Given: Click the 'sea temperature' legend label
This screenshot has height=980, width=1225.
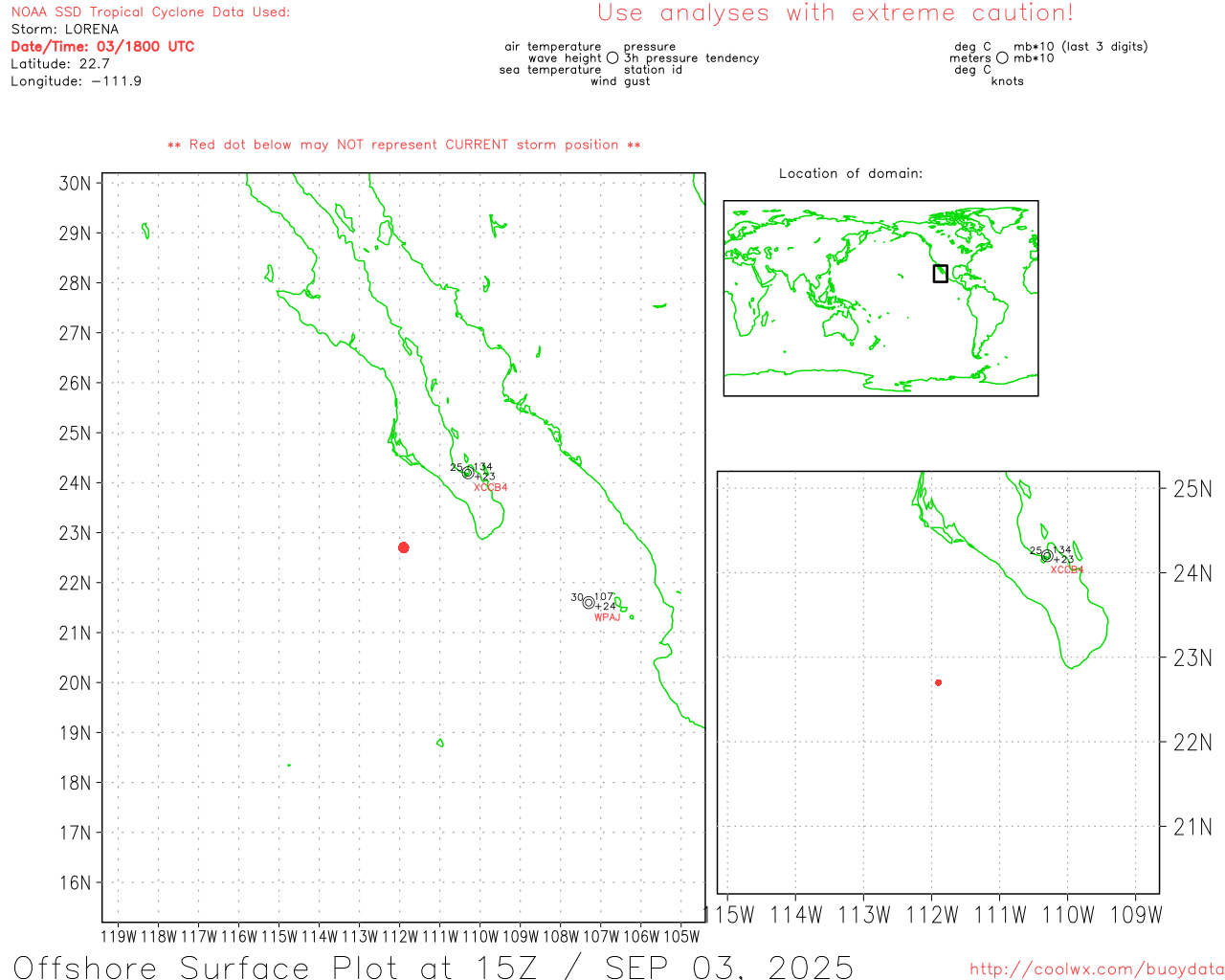Looking at the screenshot, I should point(550,70).
